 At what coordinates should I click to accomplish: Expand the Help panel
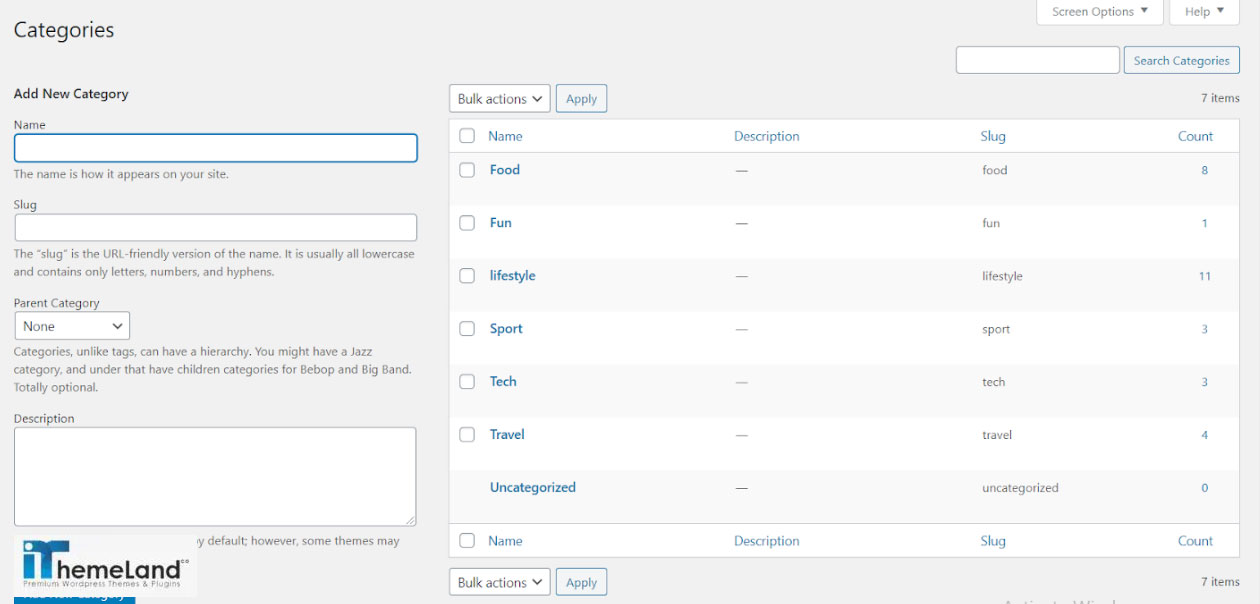[1205, 12]
